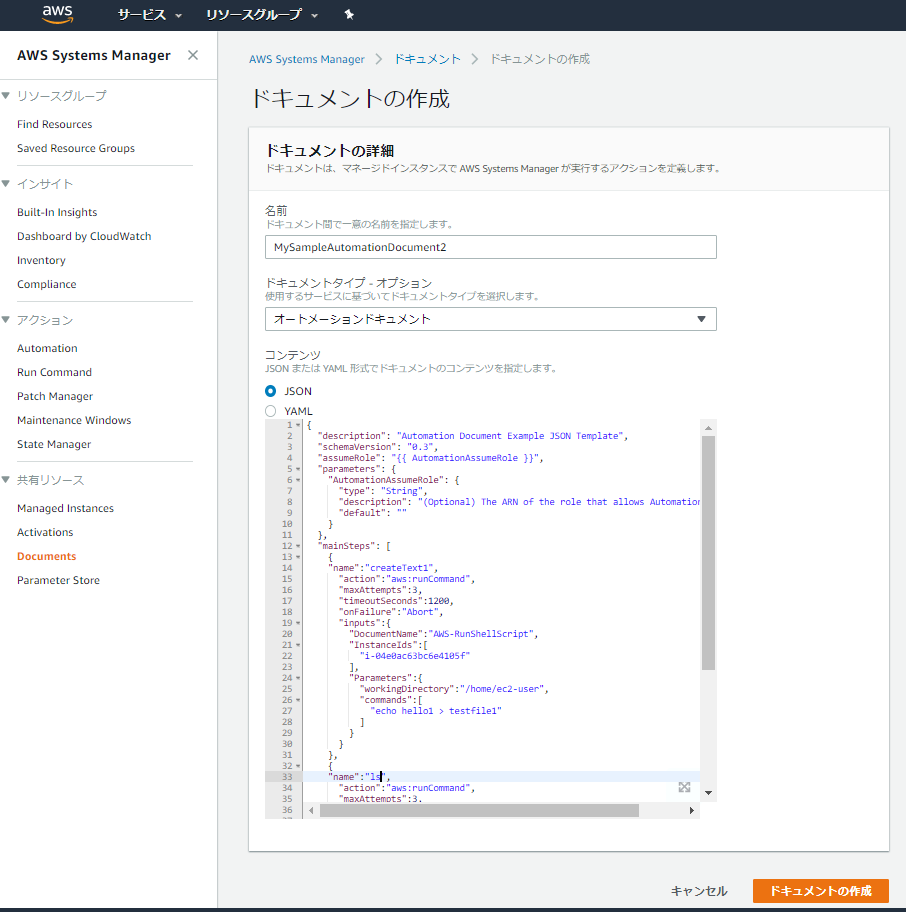Screen dimensions: 906x912
Task: Select the JSON content format
Action: tap(270, 391)
